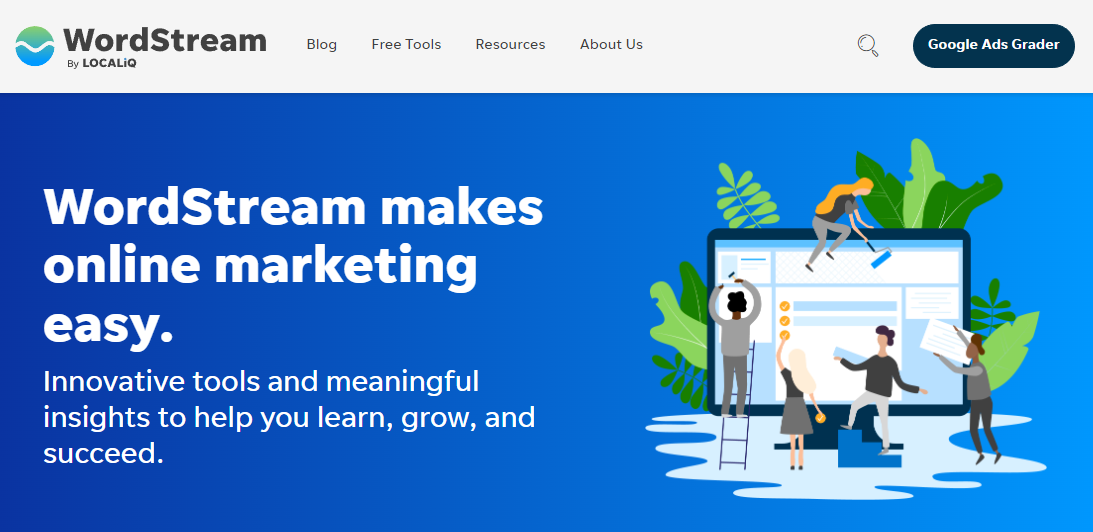The image size is (1093, 532).
Task: Click the WordStream wave logo icon
Action: click(35, 46)
